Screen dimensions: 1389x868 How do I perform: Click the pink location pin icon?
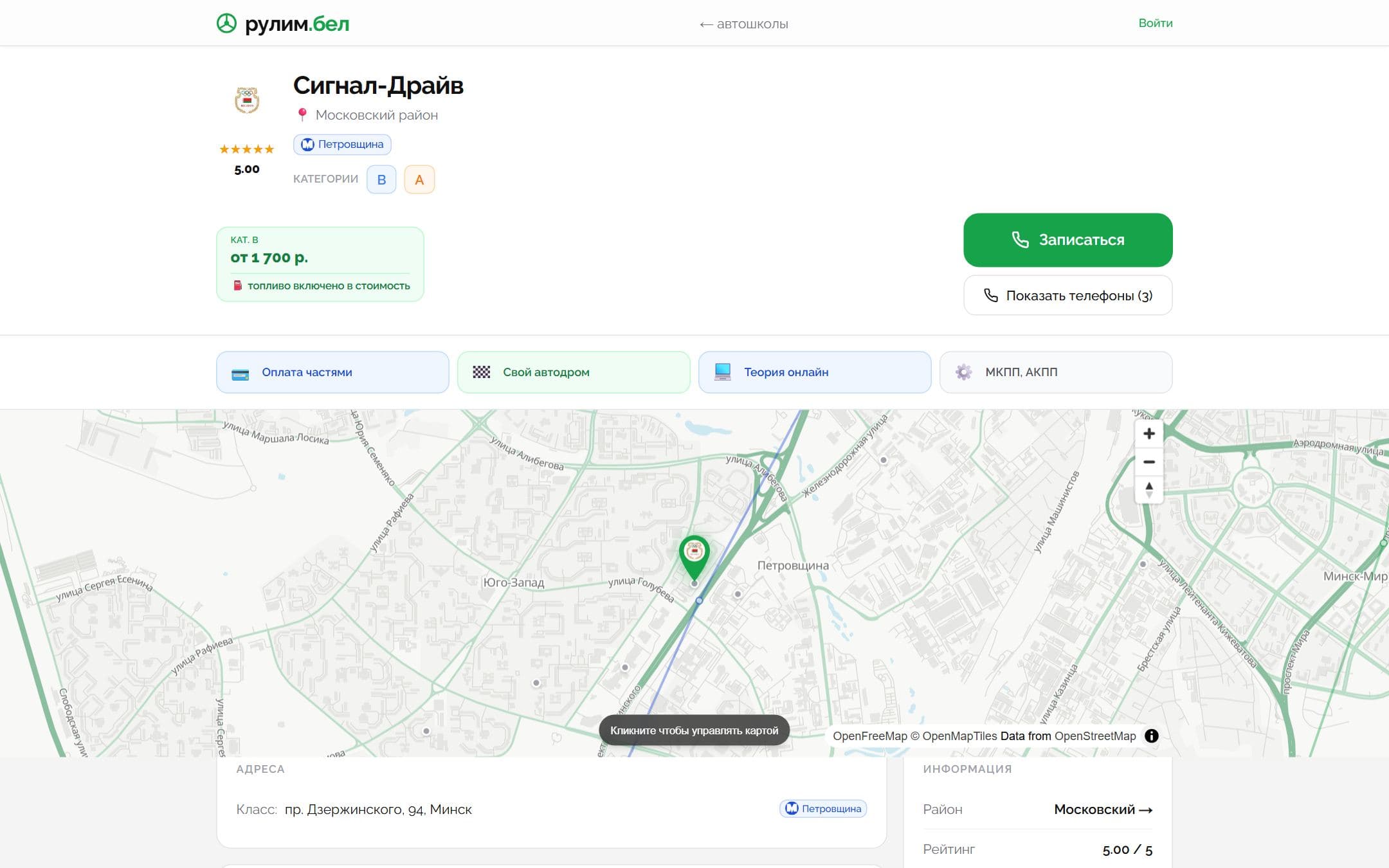(302, 115)
